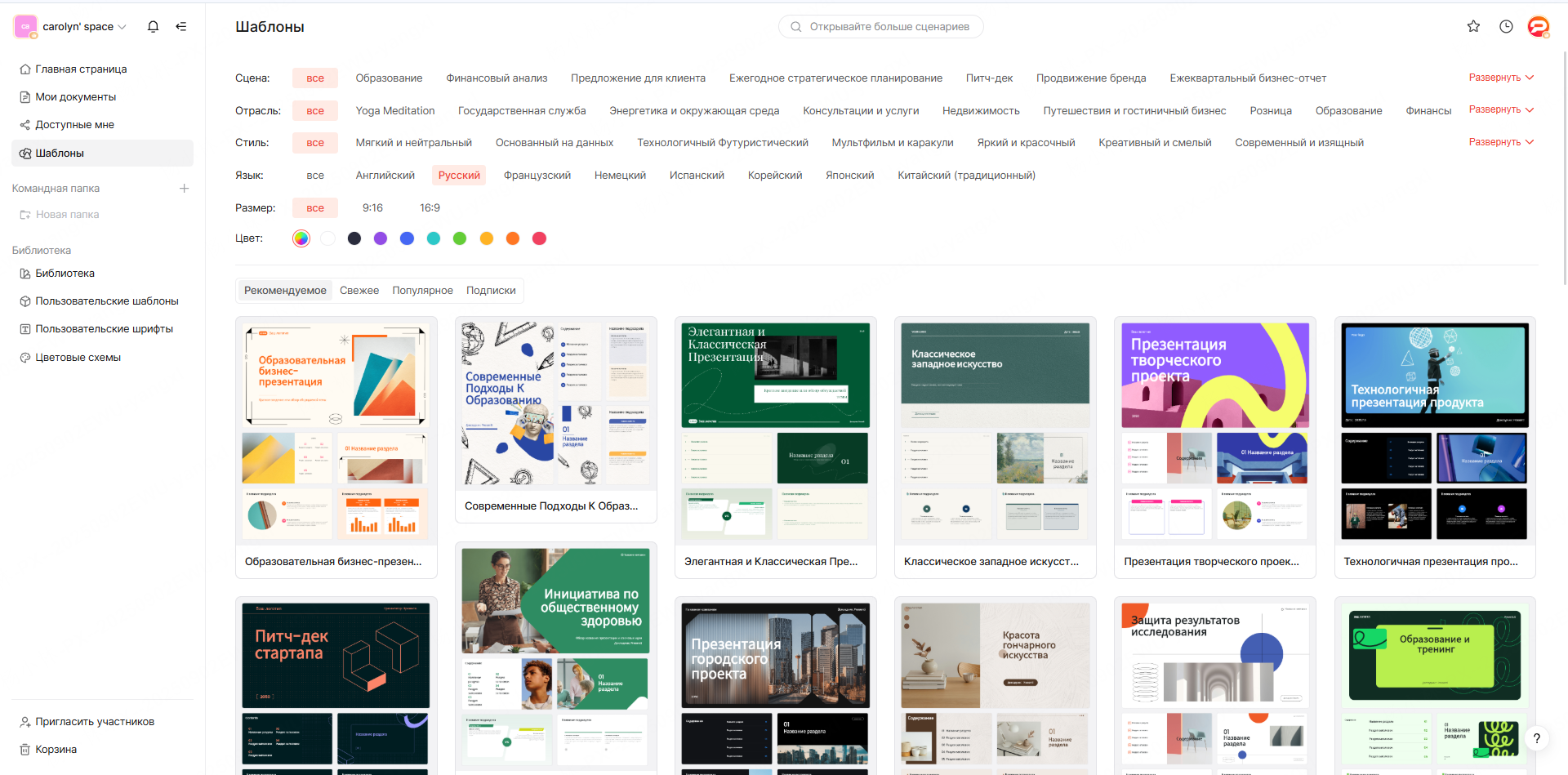Click the template search field
Screen dimensions: 1568x775
(x=881, y=26)
